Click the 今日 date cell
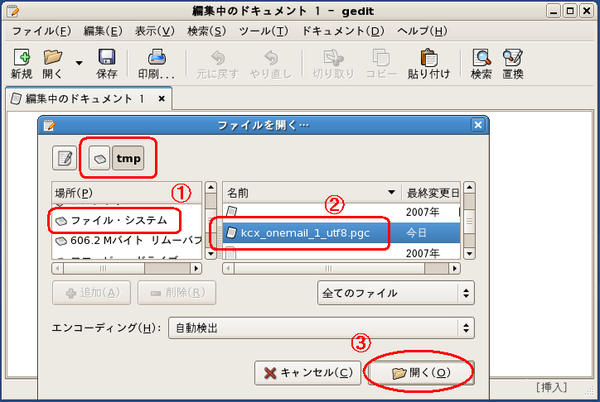Screen dimensions: 600x402 [416, 233]
